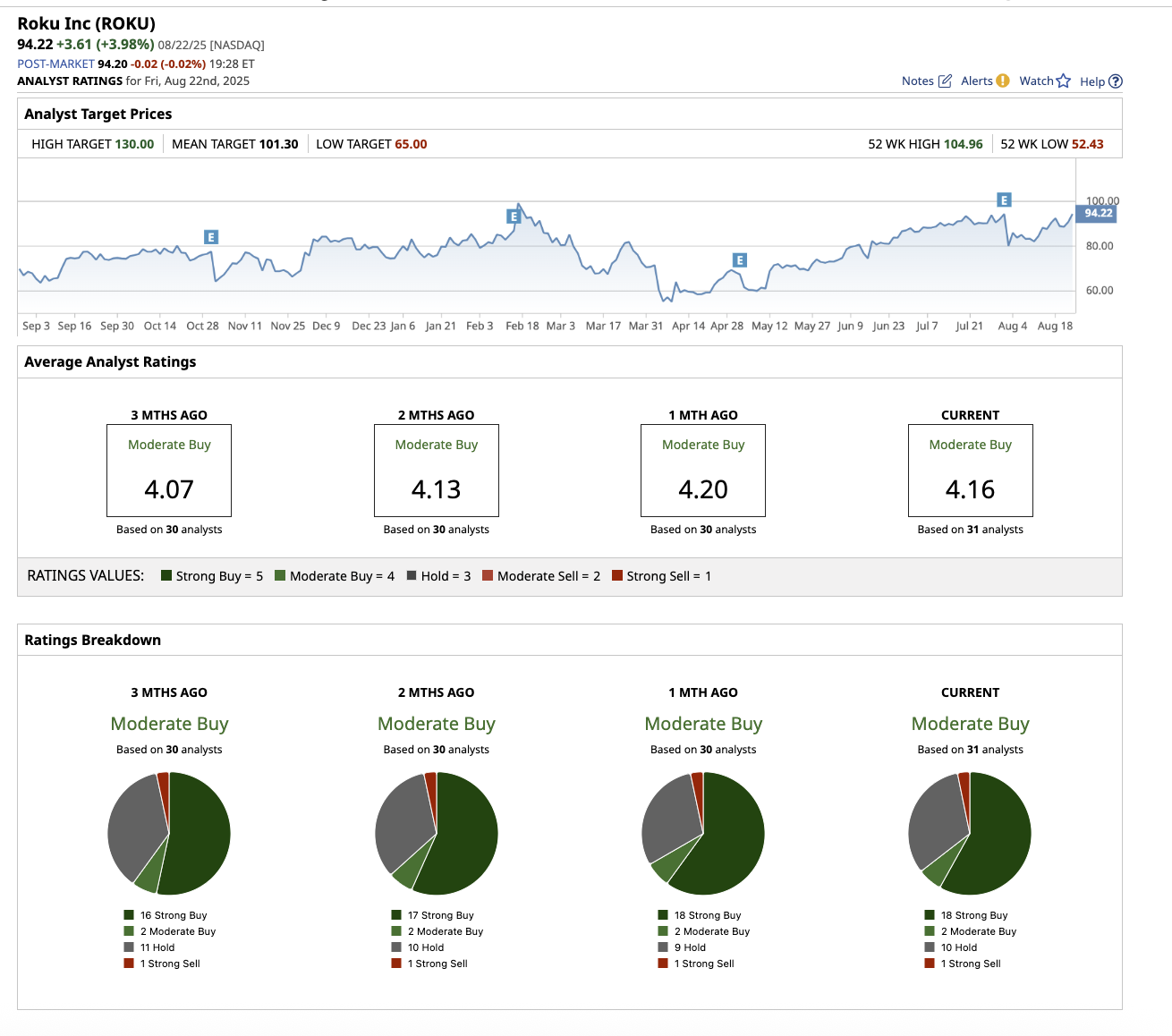Click the 3 MTHS AGO ratings pie chart
This screenshot has width=1172, height=1036.
(169, 833)
